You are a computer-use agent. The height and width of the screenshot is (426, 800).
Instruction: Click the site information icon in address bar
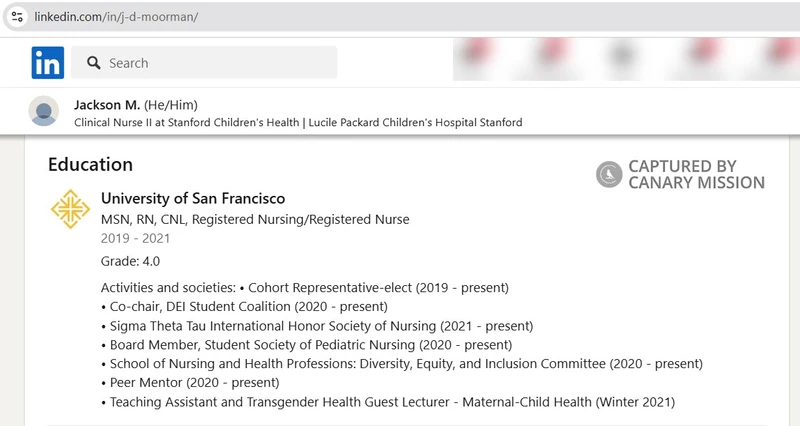tap(17, 16)
